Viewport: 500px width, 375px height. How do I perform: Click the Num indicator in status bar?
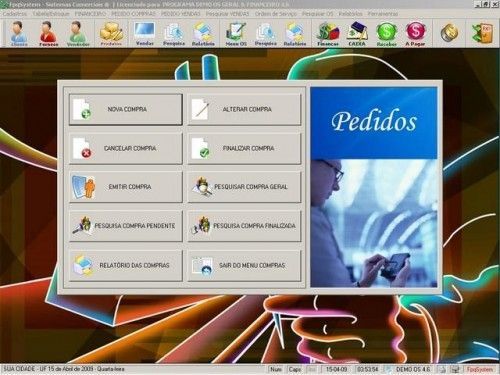(x=276, y=369)
